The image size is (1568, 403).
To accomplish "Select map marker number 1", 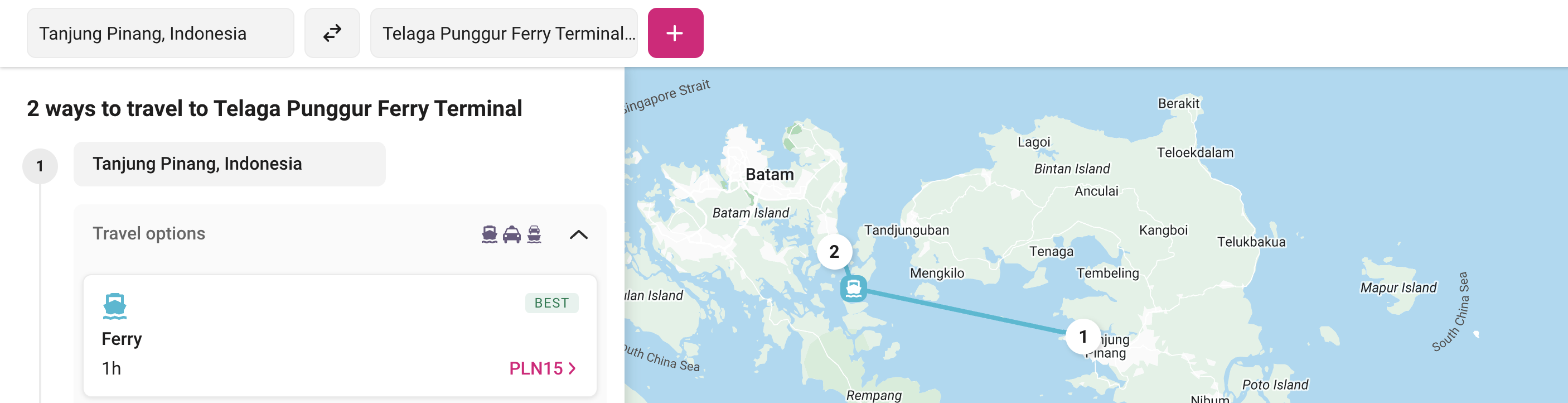I will 1082,337.
